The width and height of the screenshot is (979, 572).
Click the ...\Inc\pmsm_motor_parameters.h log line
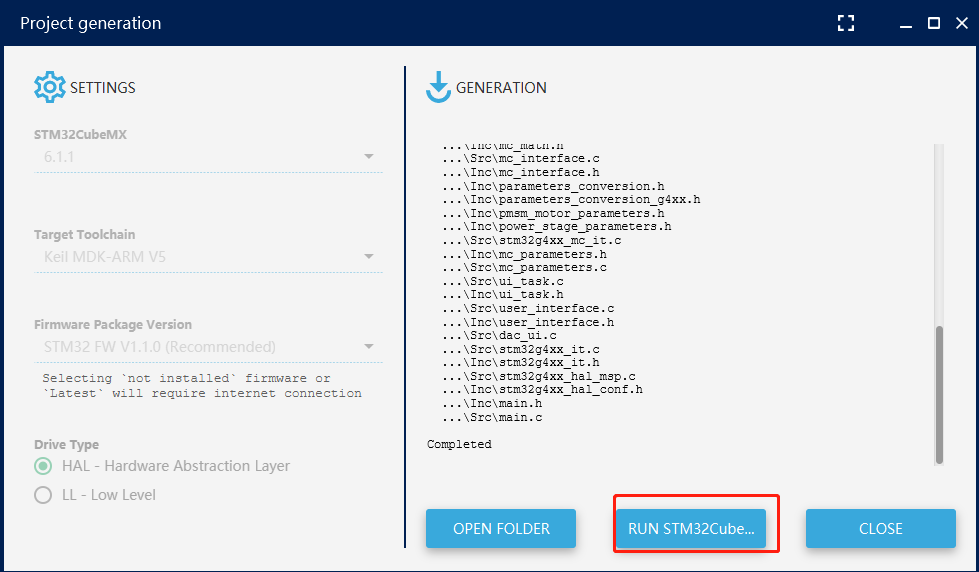click(x=553, y=214)
